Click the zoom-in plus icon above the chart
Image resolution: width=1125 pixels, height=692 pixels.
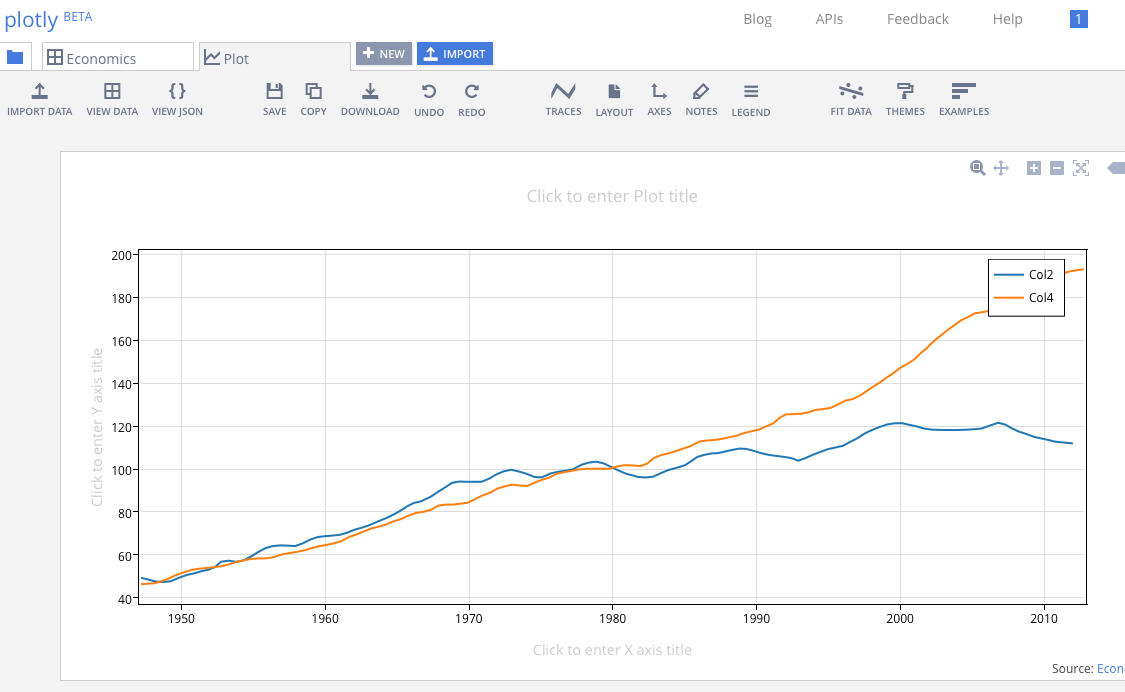tap(1034, 168)
